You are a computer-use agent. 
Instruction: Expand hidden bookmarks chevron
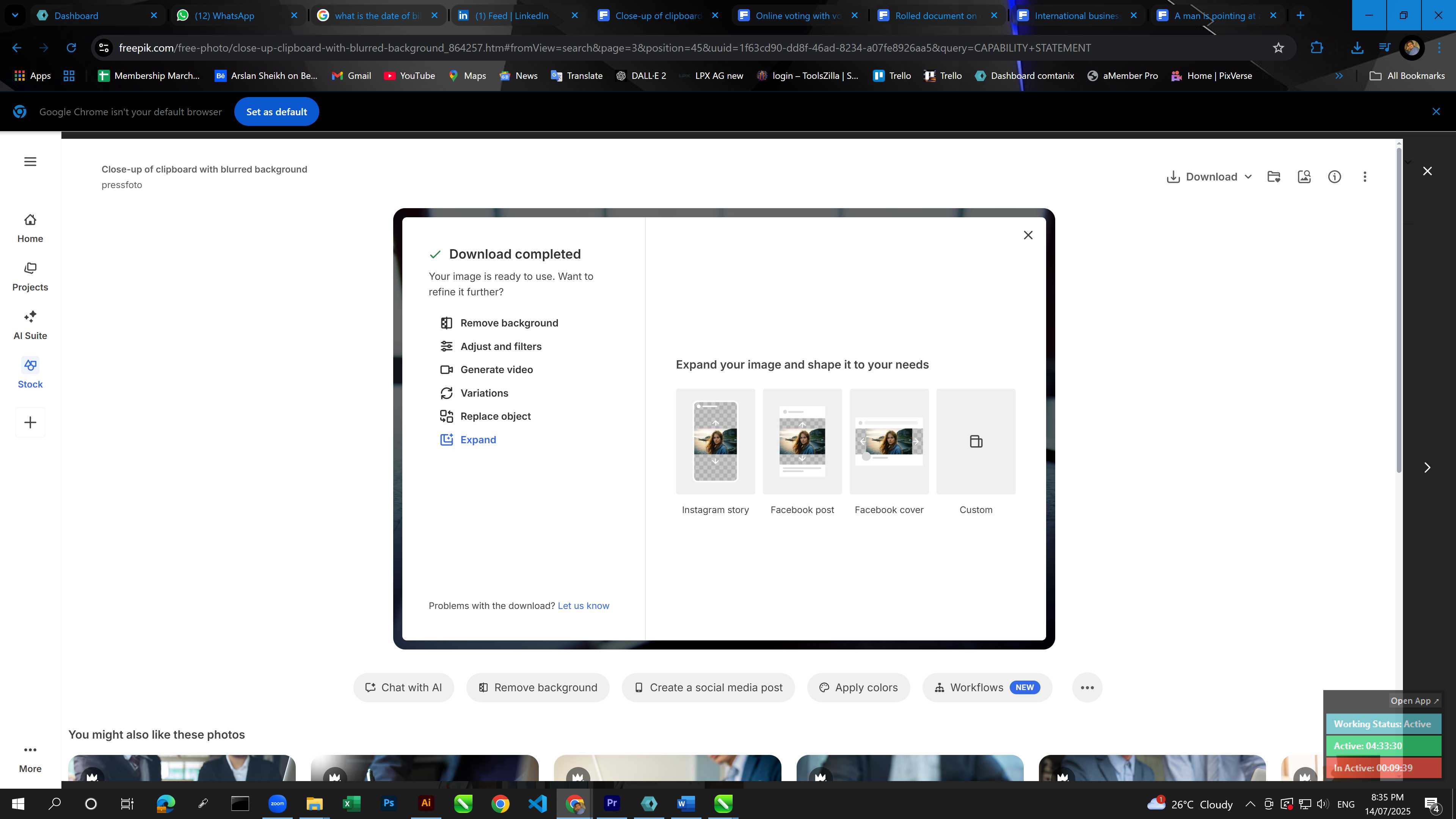click(1339, 76)
